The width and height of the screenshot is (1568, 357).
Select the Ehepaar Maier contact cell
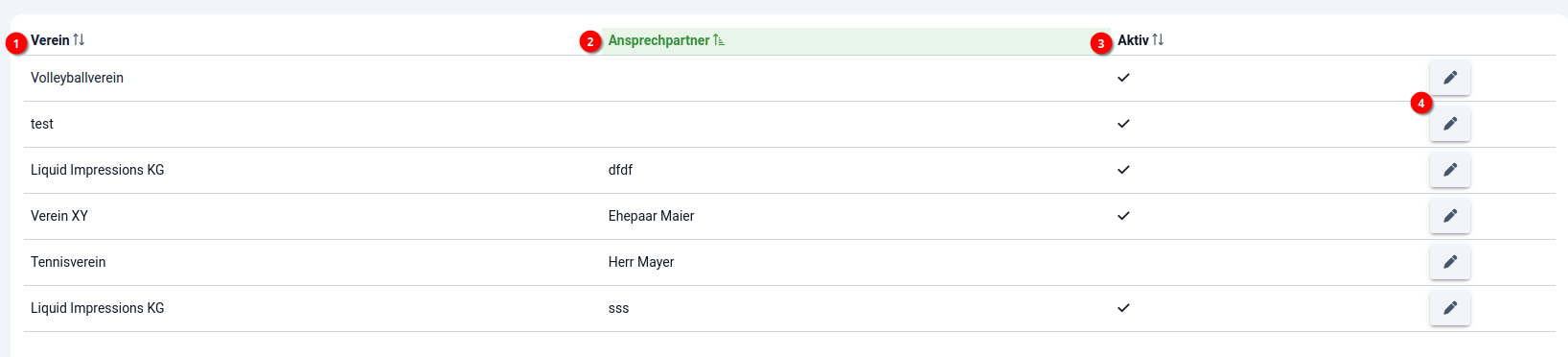coord(651,216)
